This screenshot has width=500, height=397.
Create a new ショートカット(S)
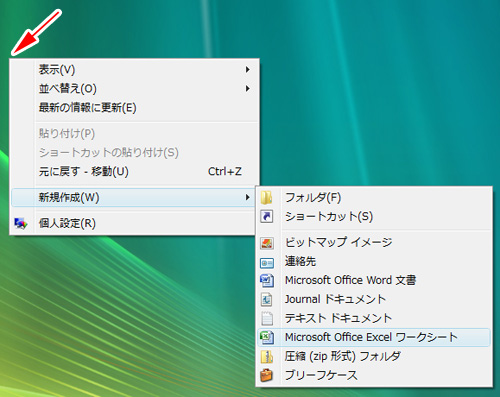[374, 217]
